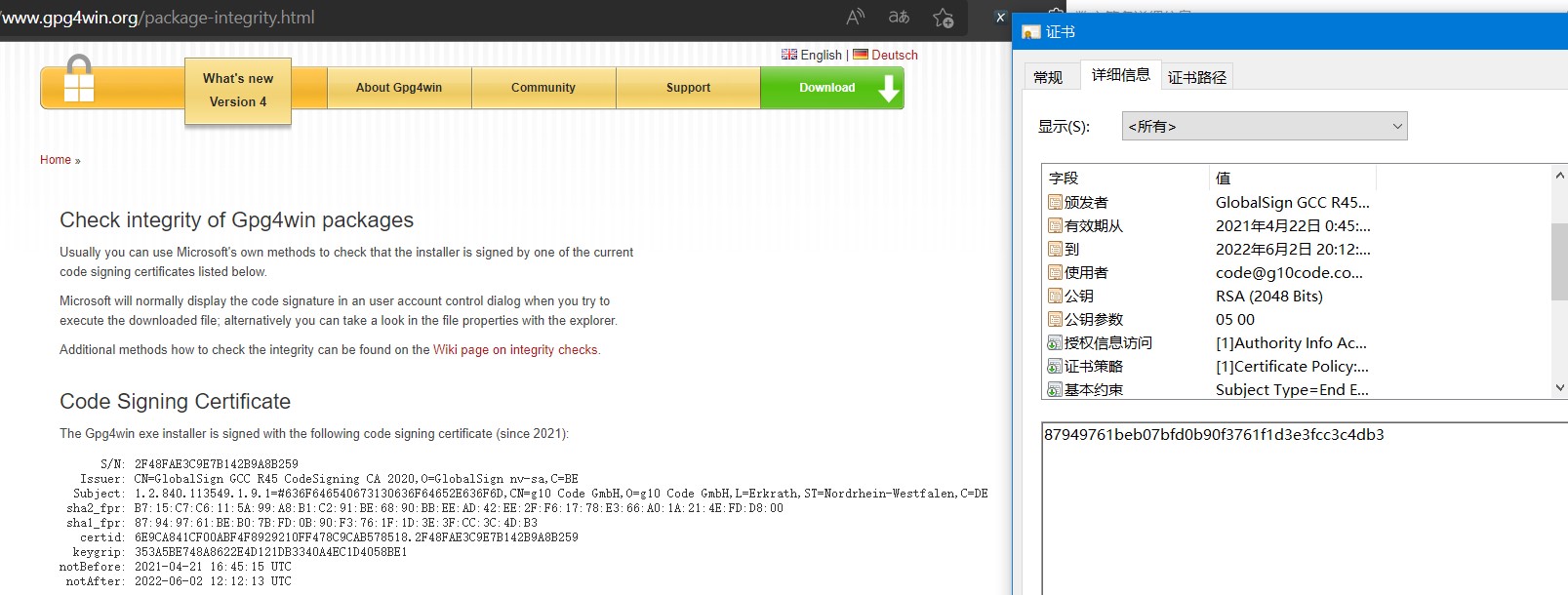Click the English flag icon
Screen dimensions: 1568x595
click(789, 55)
